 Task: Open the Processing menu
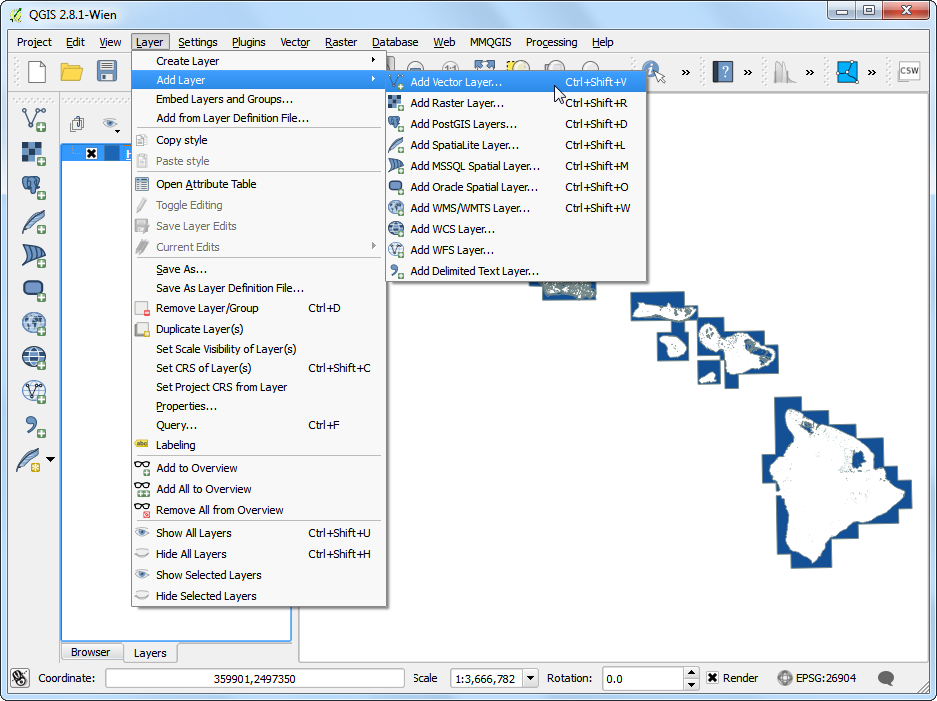click(552, 42)
